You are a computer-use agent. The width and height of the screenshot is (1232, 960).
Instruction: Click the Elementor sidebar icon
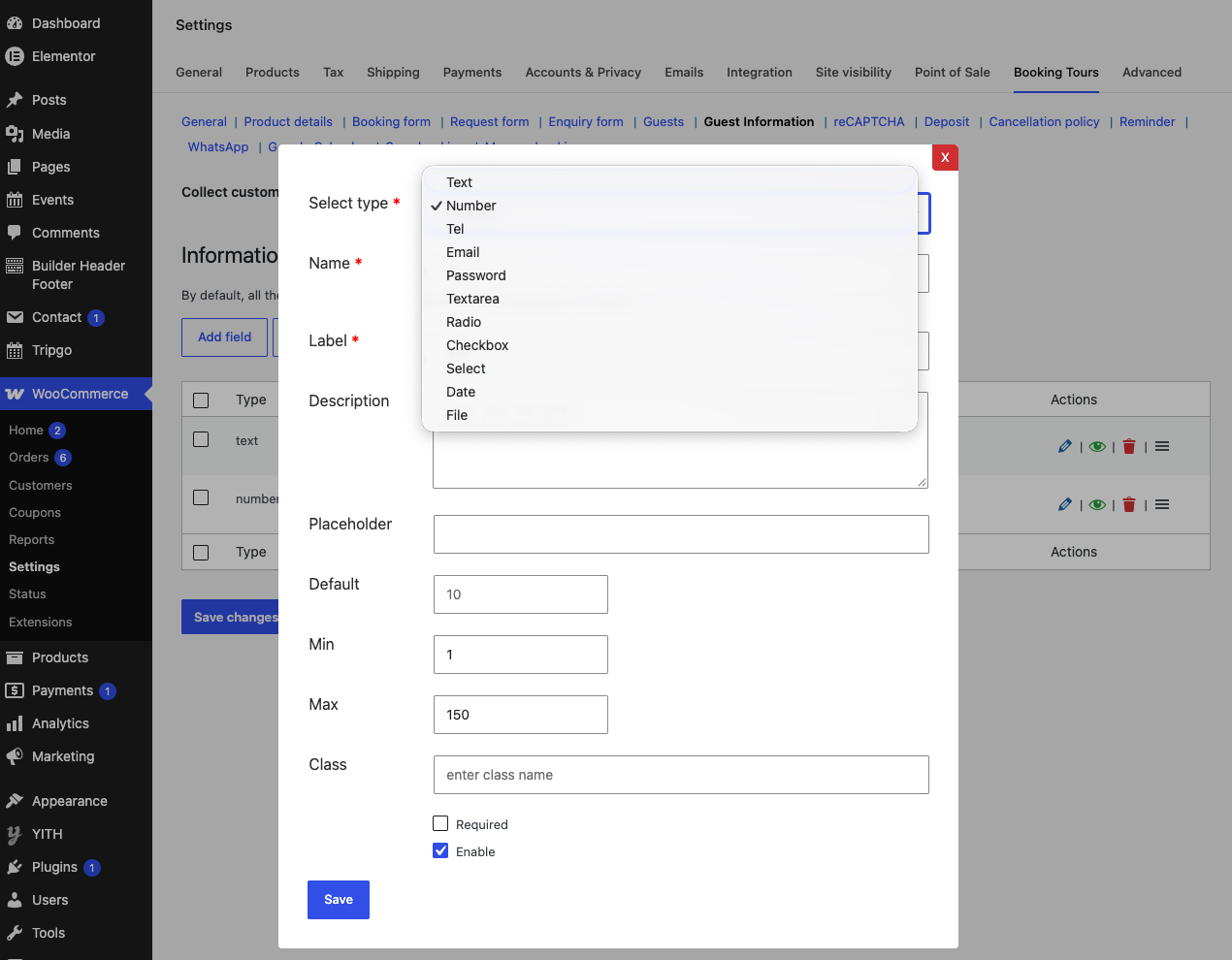click(15, 56)
